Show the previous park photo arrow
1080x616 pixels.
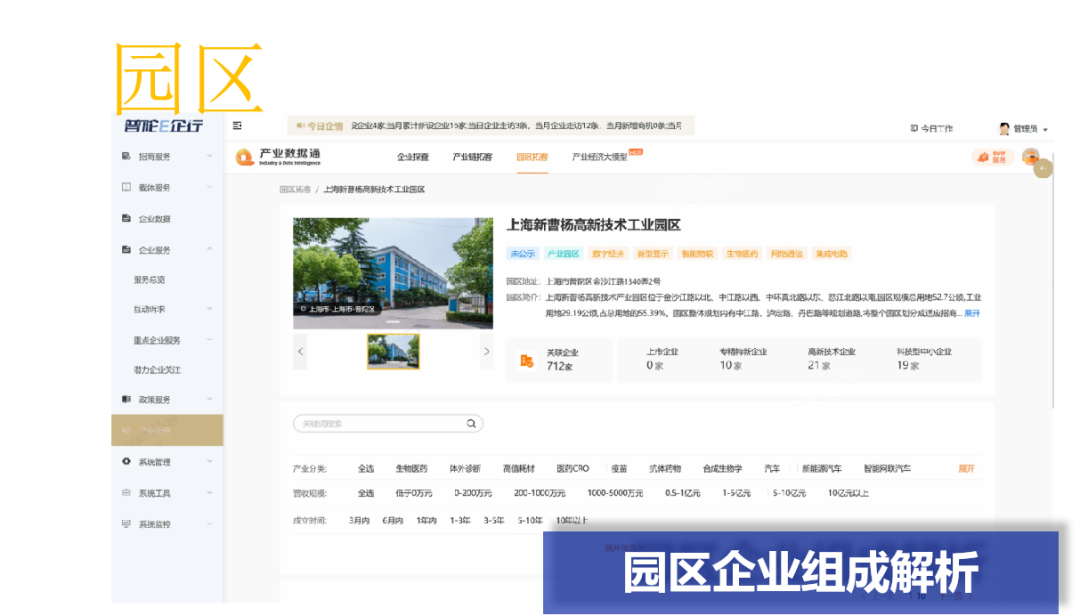pos(300,352)
